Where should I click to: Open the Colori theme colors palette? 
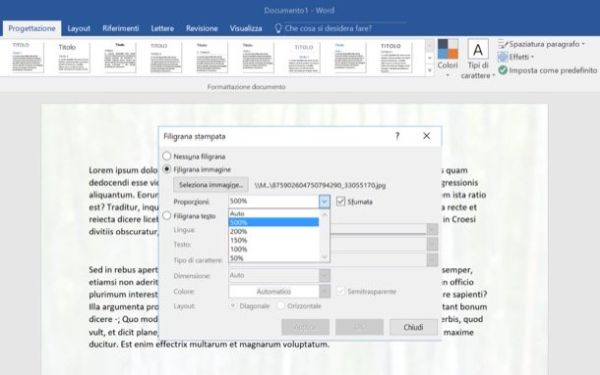click(x=448, y=58)
